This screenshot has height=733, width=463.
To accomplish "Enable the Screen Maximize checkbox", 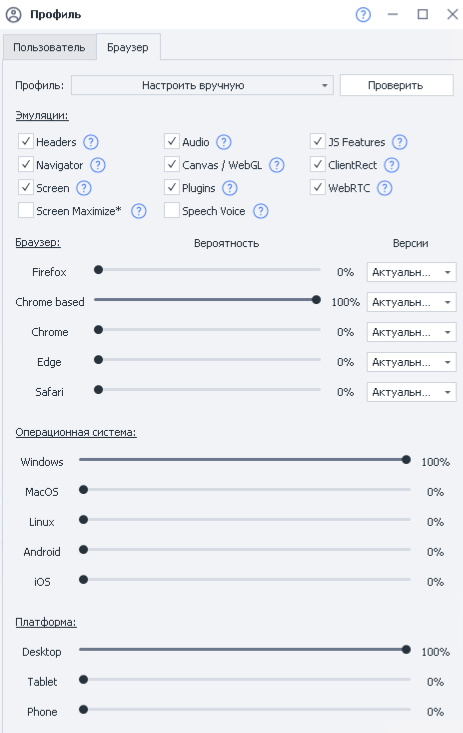I will click(x=26, y=211).
